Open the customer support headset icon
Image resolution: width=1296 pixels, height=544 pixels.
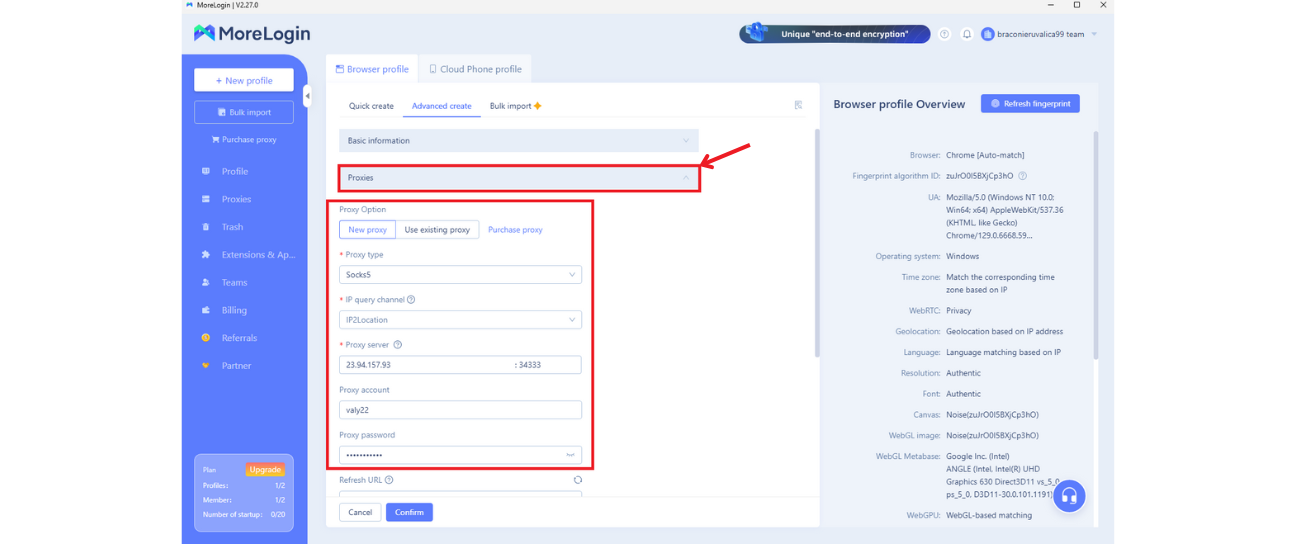click(1069, 496)
